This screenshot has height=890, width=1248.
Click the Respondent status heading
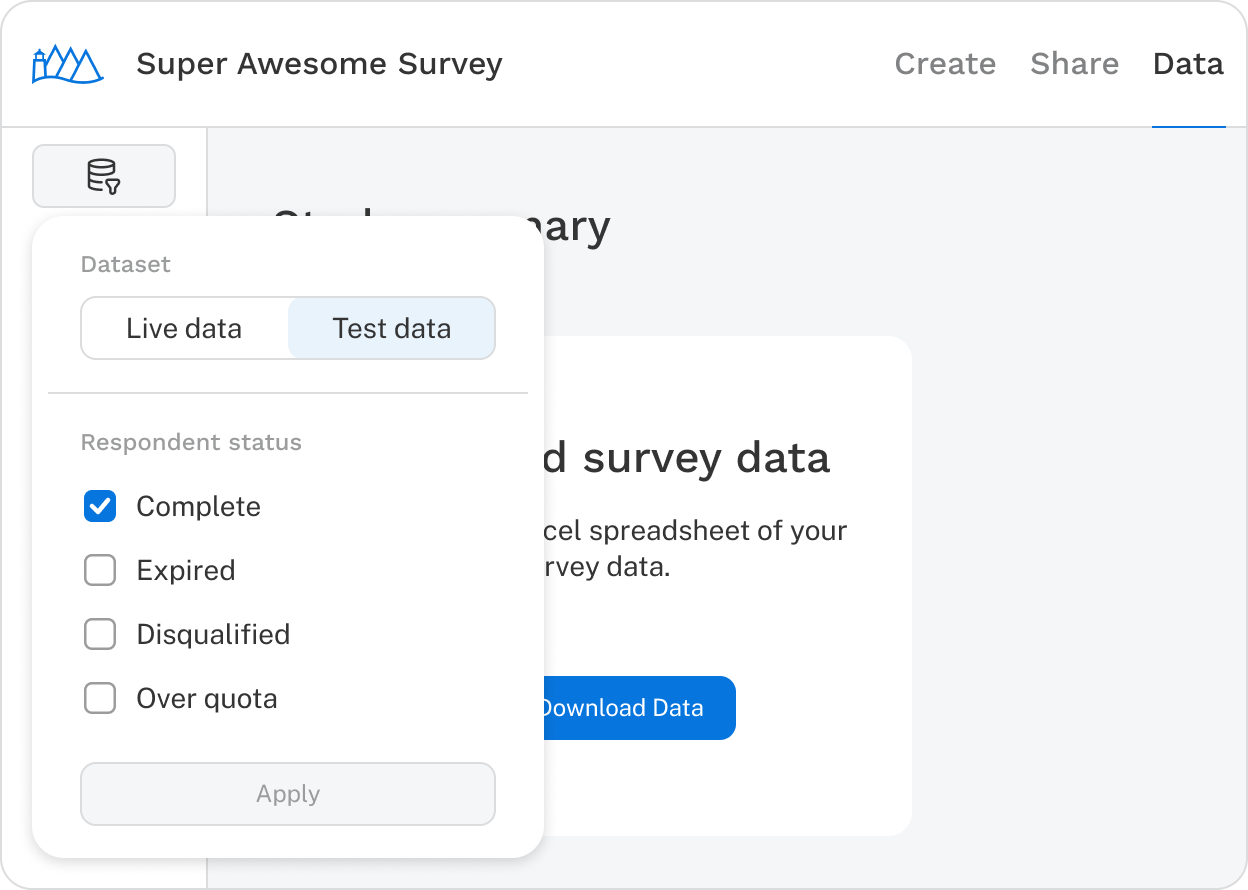pos(190,441)
